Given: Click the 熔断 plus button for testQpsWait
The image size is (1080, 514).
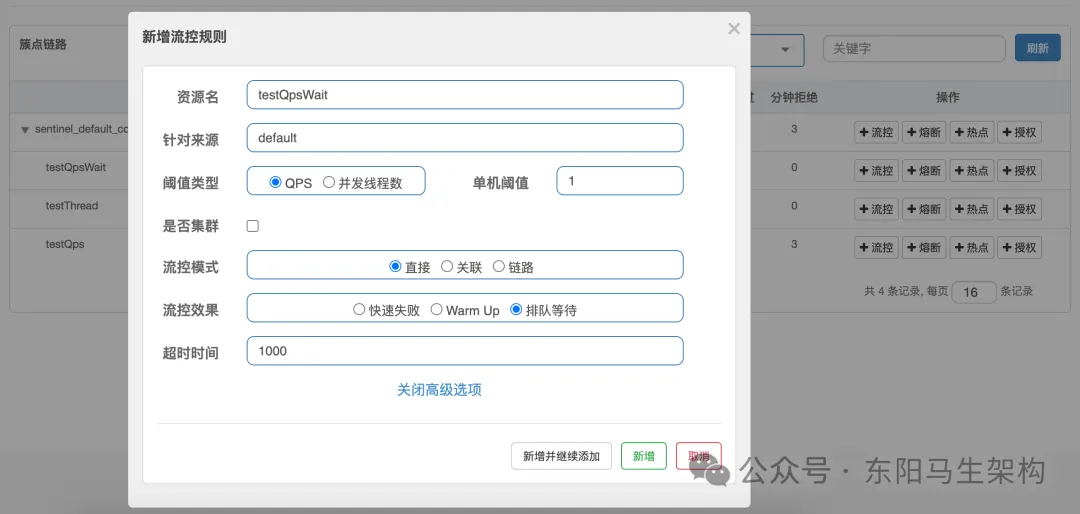Looking at the screenshot, I should pos(924,170).
